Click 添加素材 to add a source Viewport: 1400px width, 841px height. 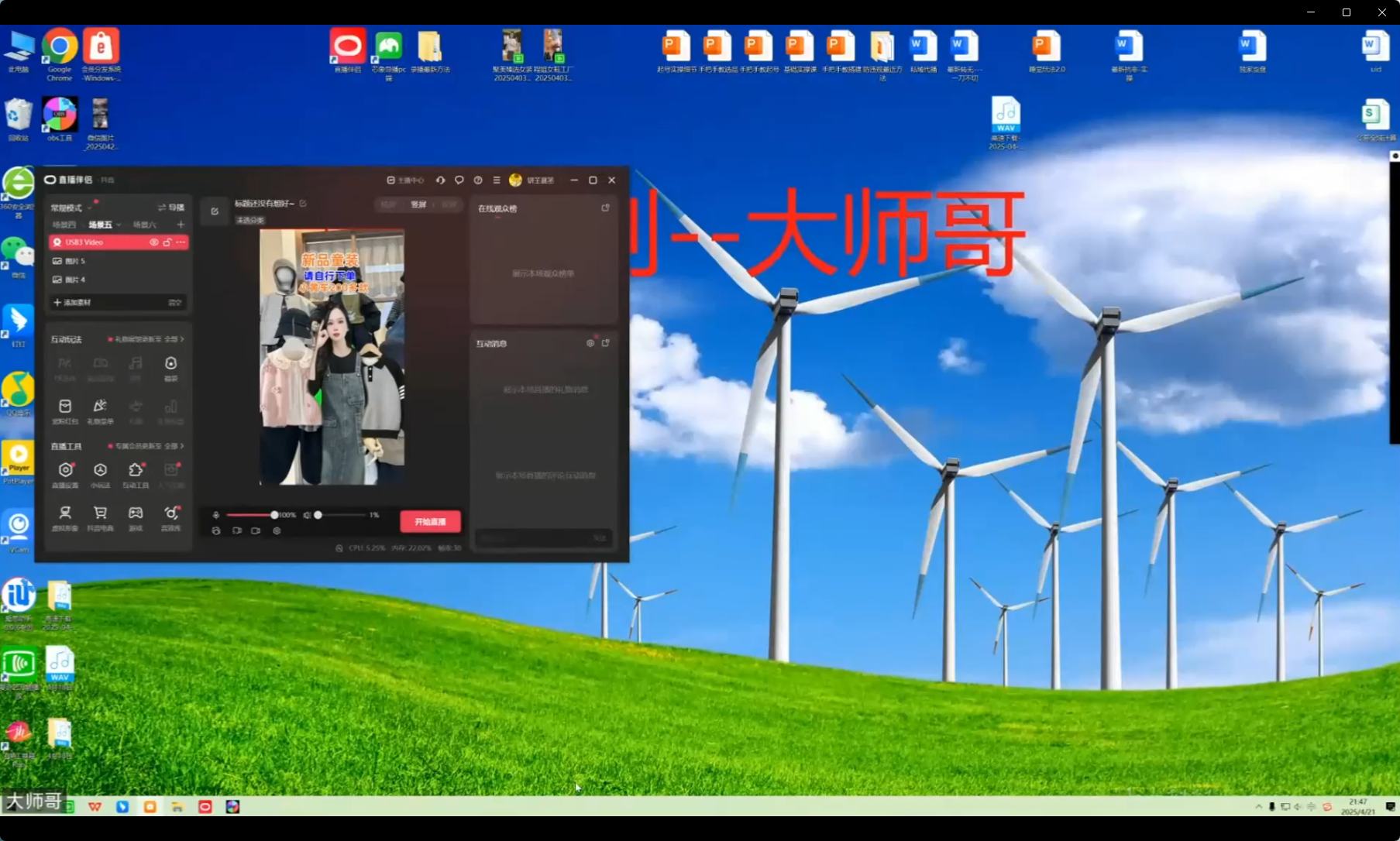73,302
